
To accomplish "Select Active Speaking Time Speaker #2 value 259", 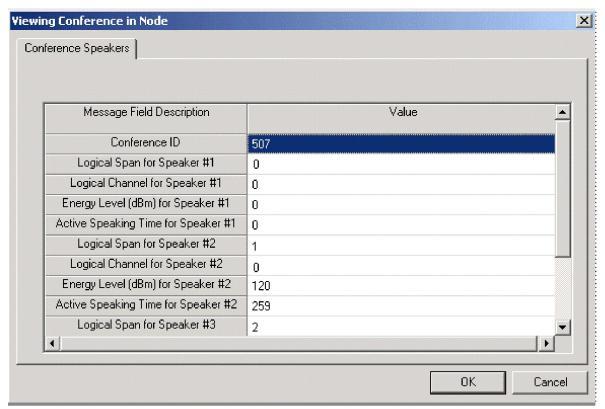I will pyautogui.click(x=400, y=306).
